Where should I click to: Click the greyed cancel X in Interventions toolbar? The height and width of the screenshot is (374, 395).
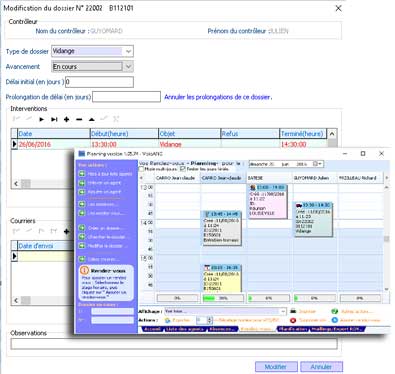coord(116,119)
